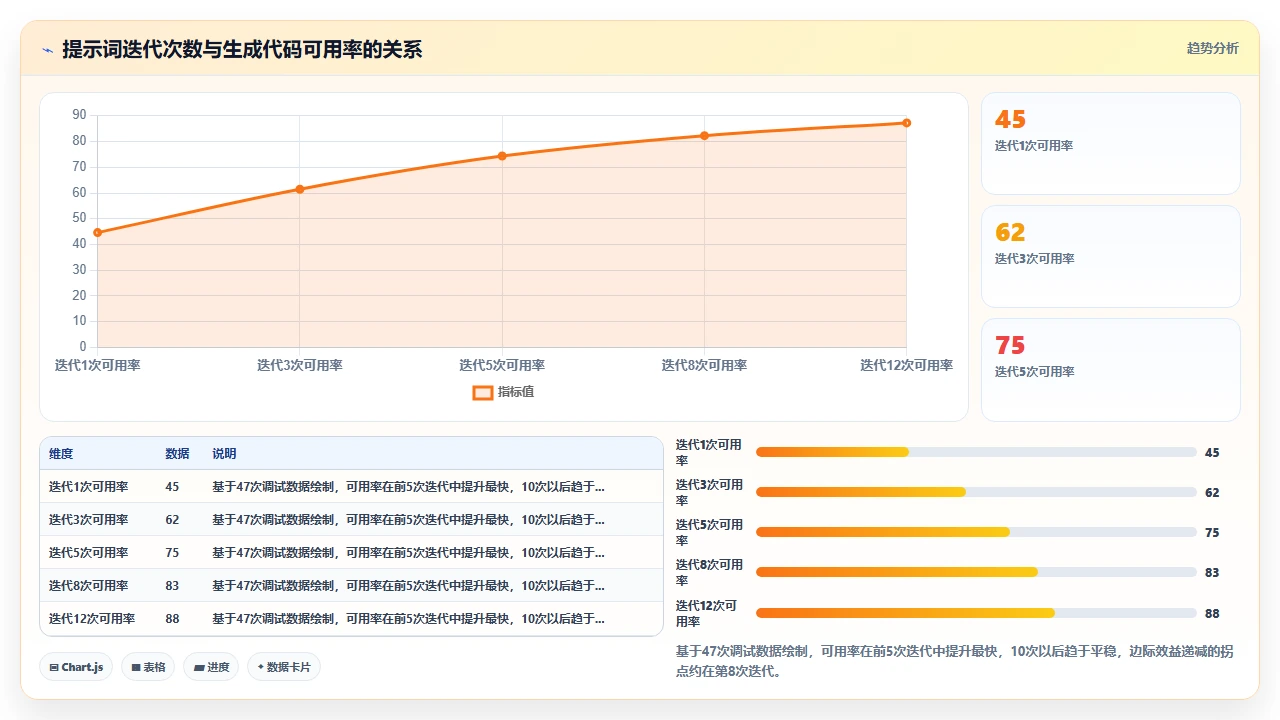Click the 进度 tag chip

[211, 667]
